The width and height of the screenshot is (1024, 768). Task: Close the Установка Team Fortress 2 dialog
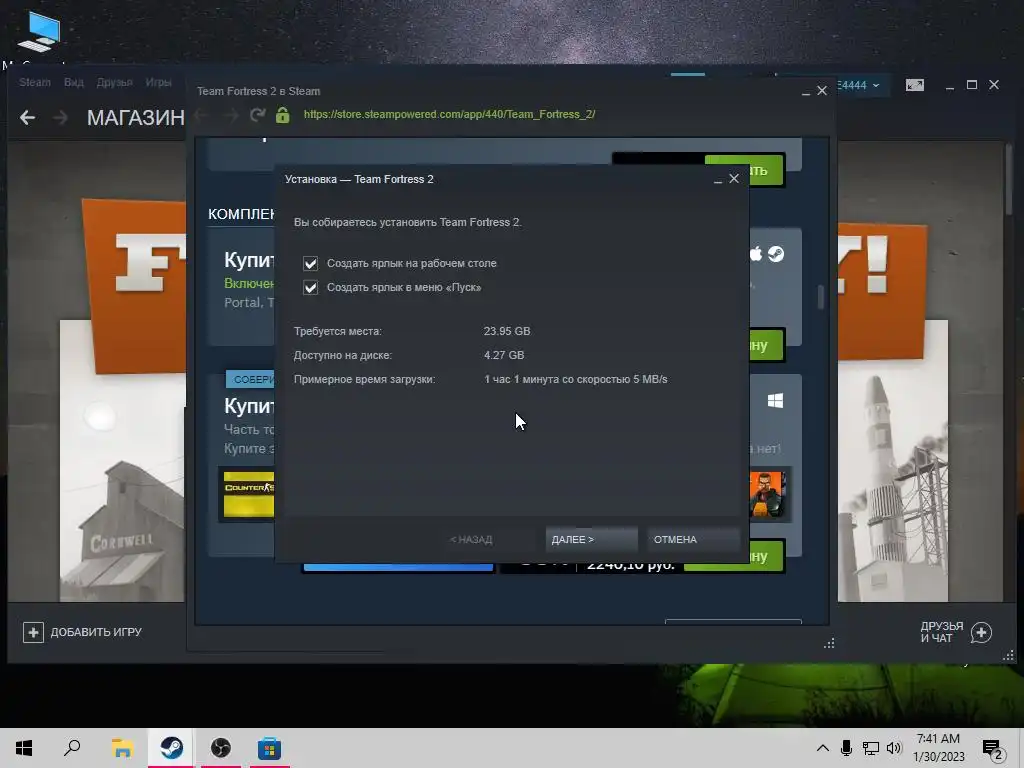(734, 178)
